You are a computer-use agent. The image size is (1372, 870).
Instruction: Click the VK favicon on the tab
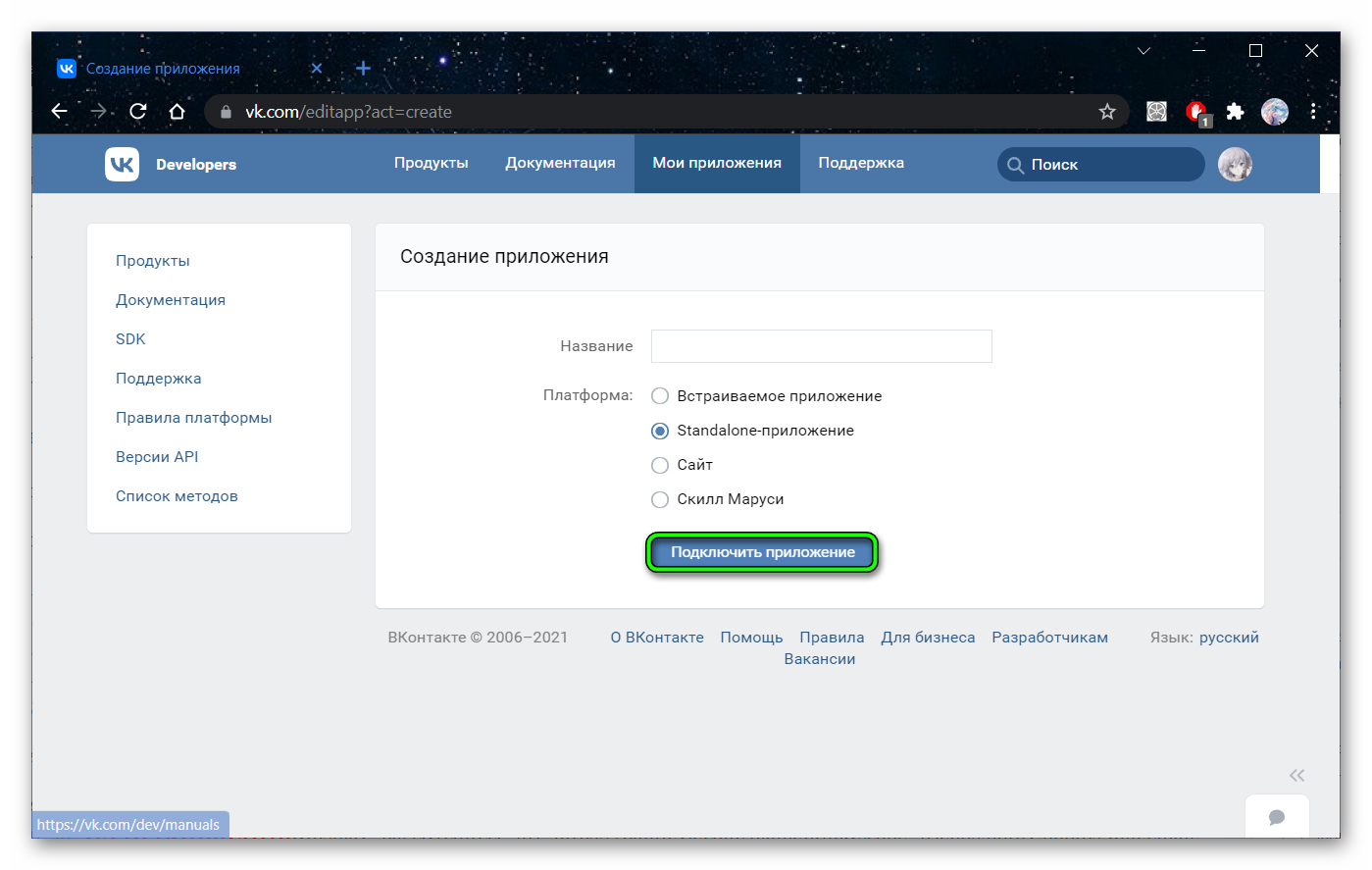click(66, 69)
